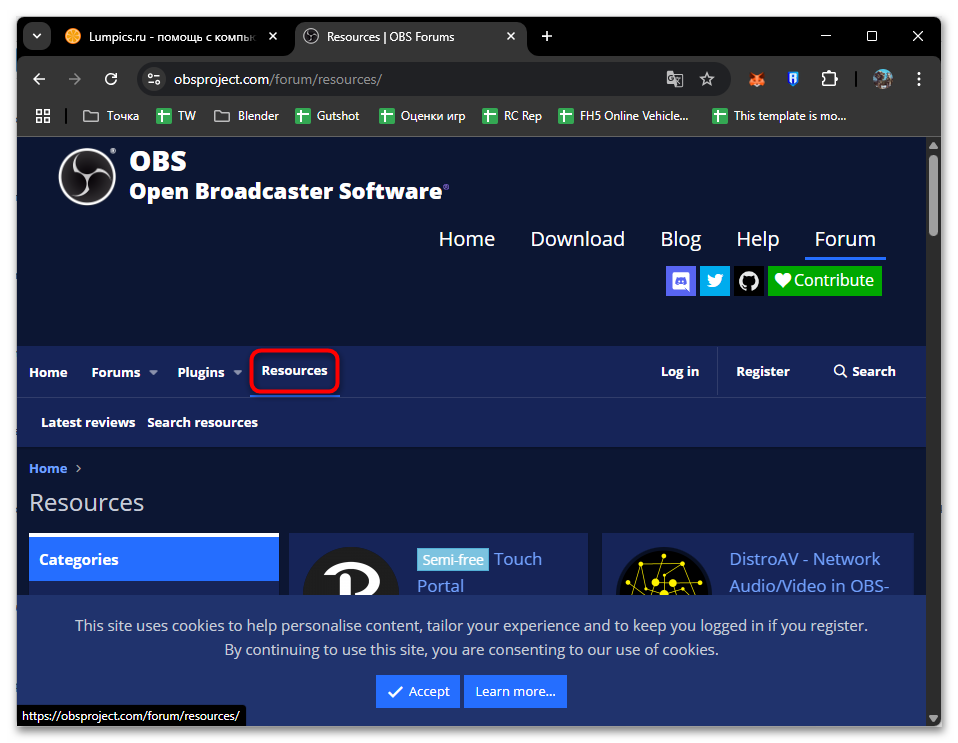This screenshot has height=743, width=958.
Task: Go back using the back arrow
Action: point(39,79)
